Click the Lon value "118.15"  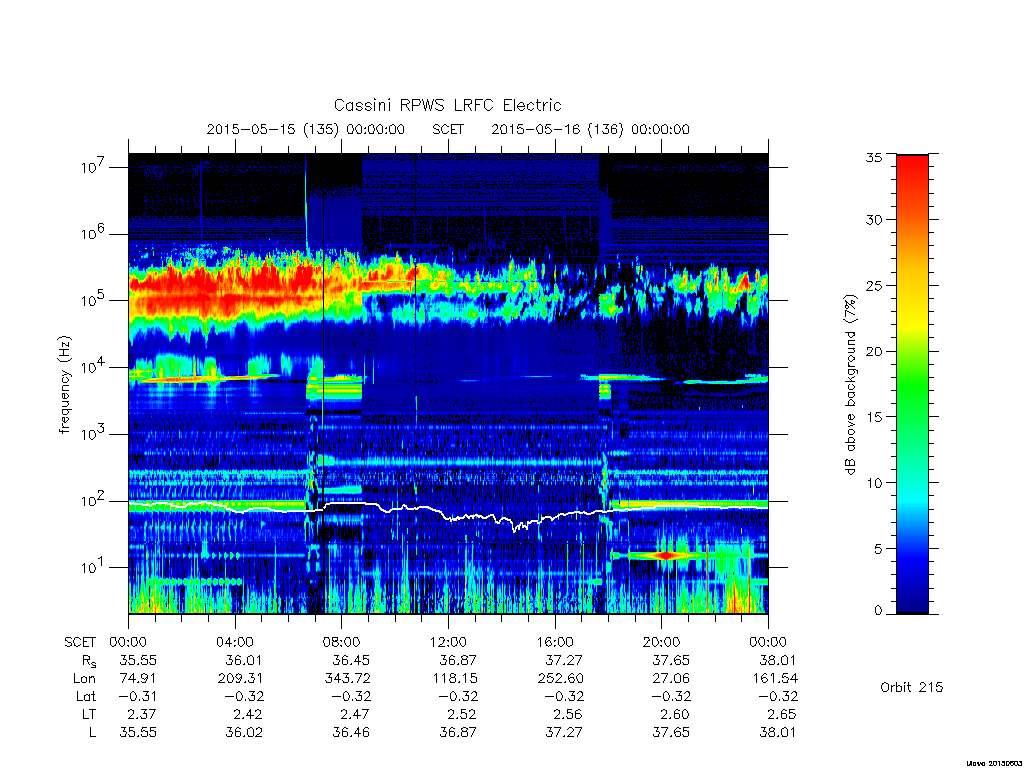(x=455, y=679)
